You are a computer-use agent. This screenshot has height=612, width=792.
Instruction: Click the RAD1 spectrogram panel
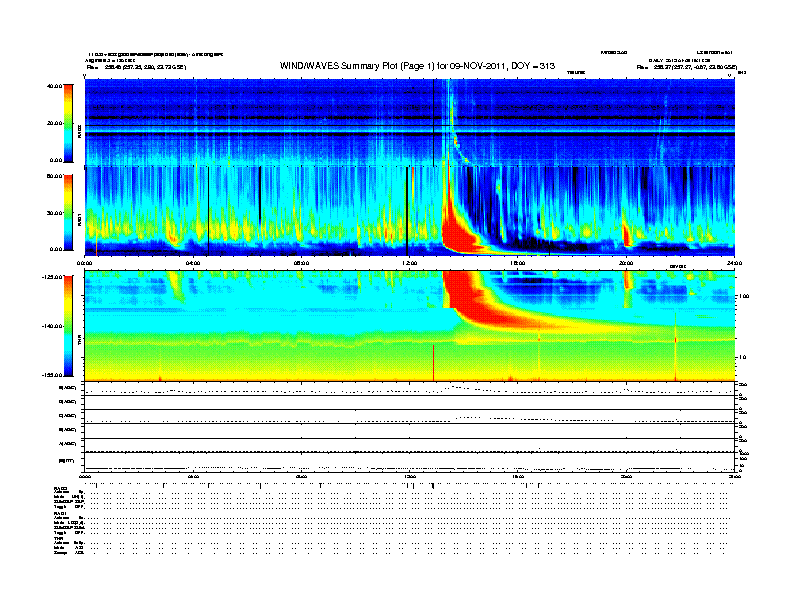coord(410,211)
